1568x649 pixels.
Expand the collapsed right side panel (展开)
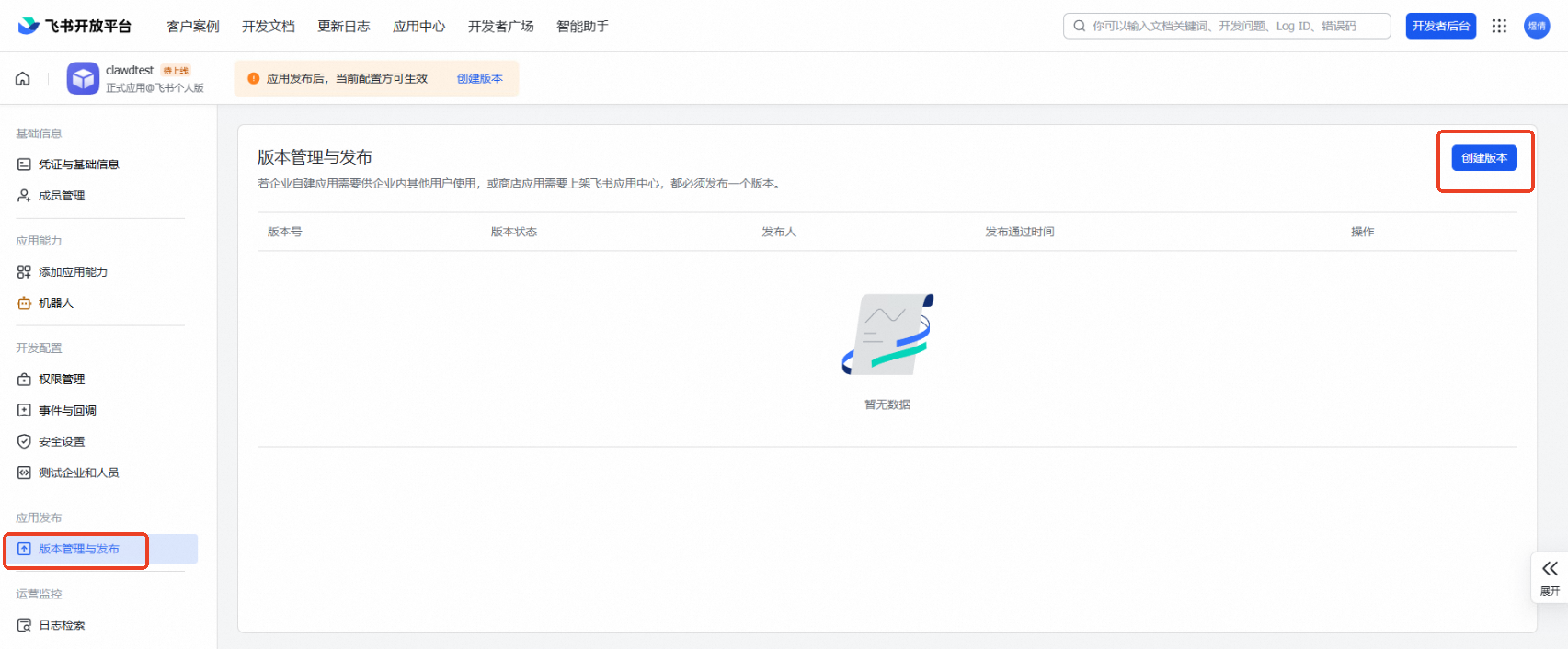tap(1550, 576)
